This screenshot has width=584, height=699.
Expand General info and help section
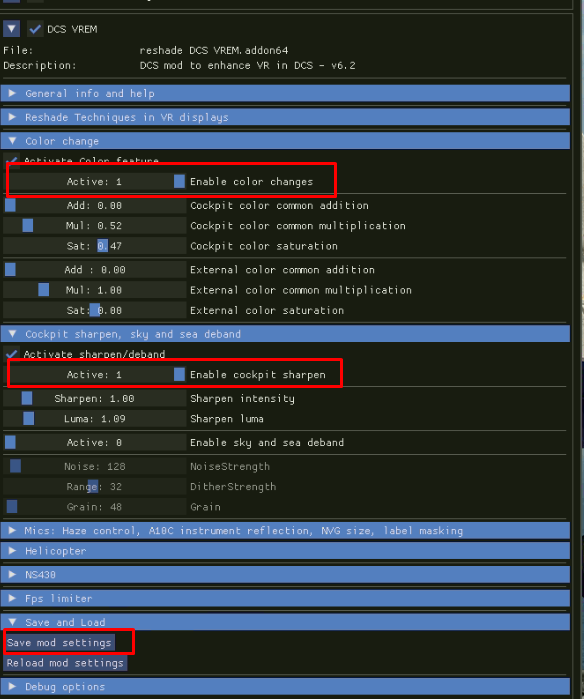tap(285, 93)
